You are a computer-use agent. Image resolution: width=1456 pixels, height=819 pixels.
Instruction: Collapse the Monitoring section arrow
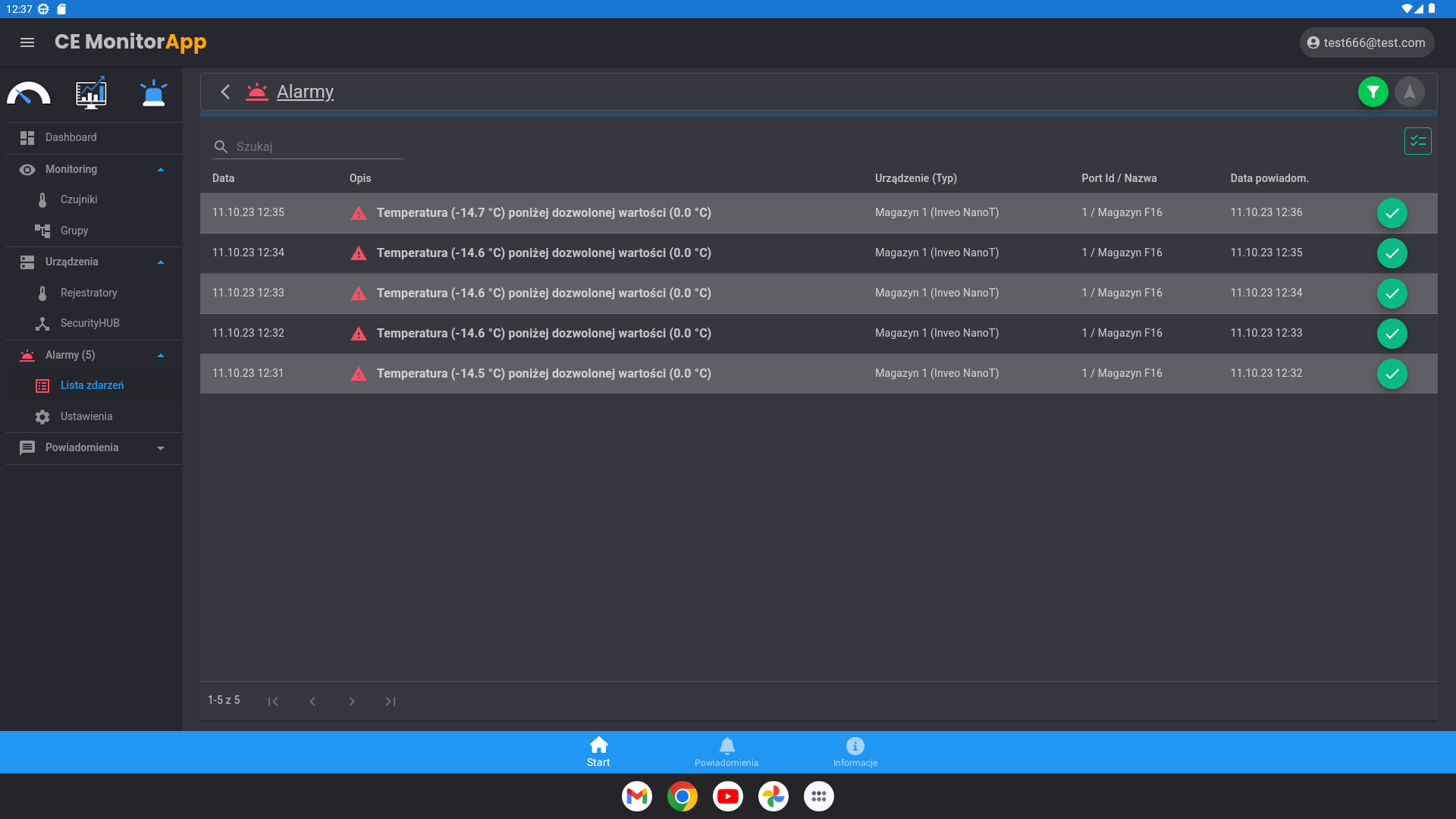161,170
